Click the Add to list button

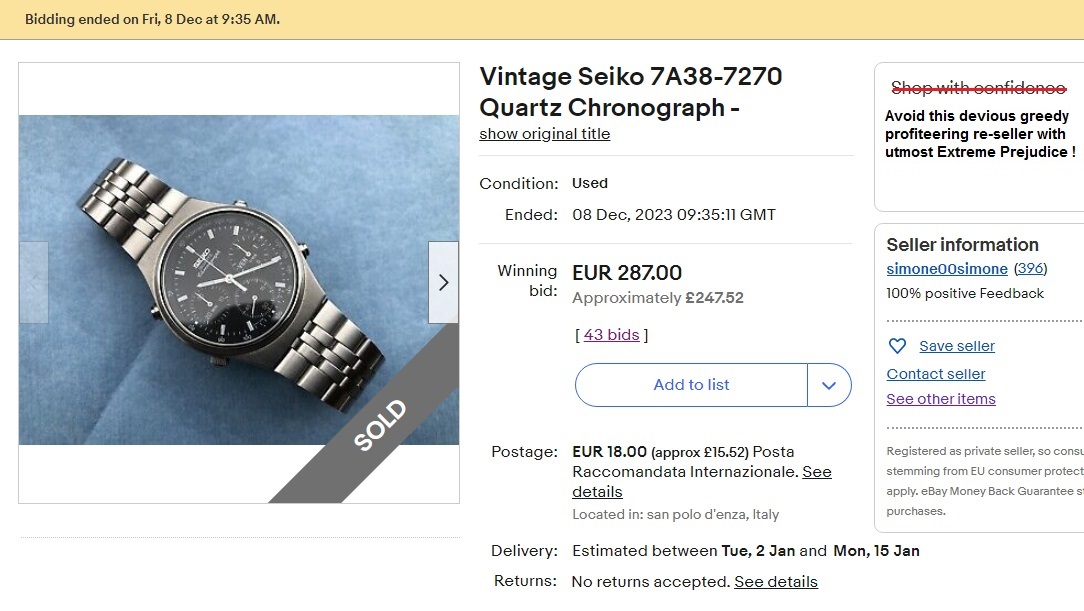coord(690,385)
